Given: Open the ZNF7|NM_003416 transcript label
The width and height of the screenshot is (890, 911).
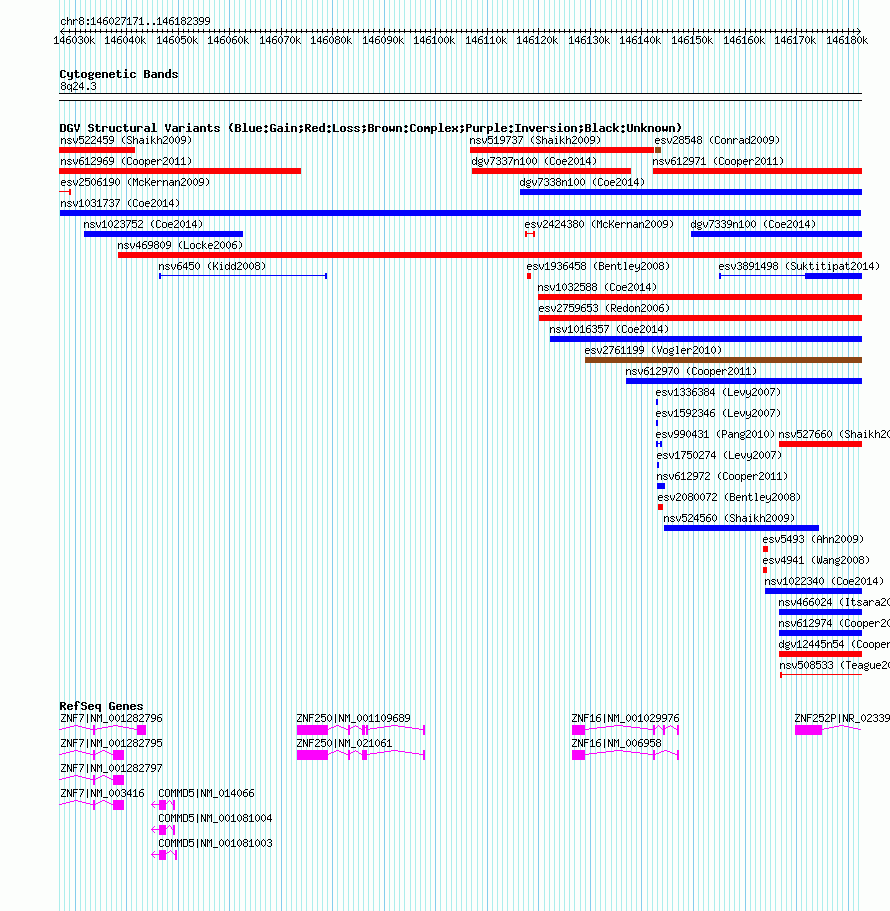Looking at the screenshot, I should tap(102, 794).
